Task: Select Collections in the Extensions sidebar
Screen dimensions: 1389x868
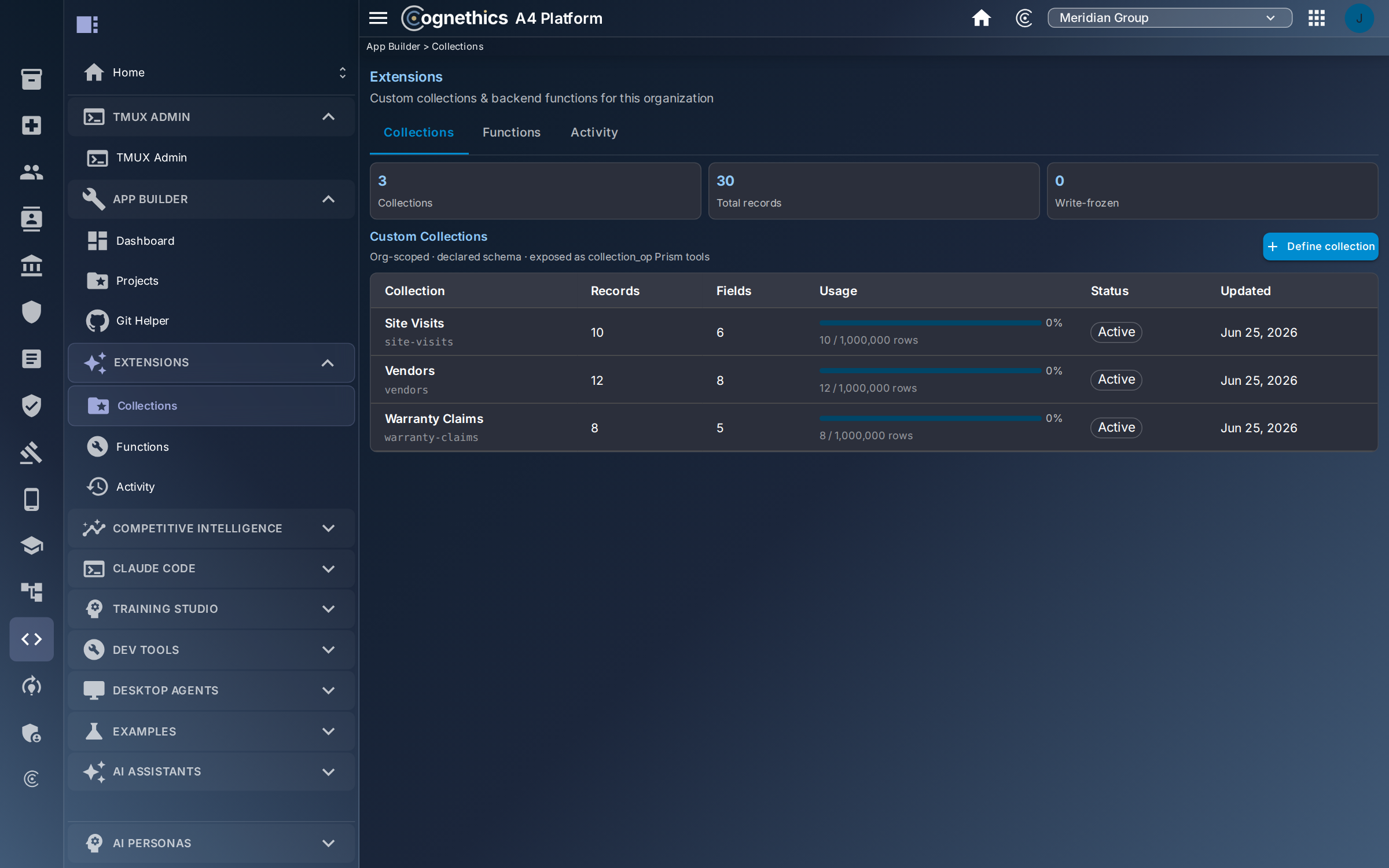Action: (x=211, y=406)
